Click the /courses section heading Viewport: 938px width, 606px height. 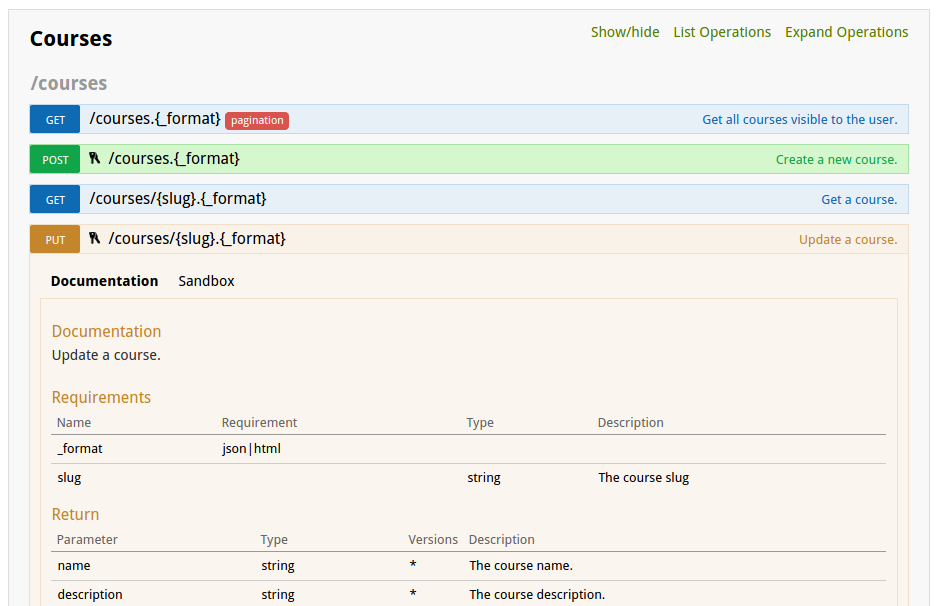(68, 83)
